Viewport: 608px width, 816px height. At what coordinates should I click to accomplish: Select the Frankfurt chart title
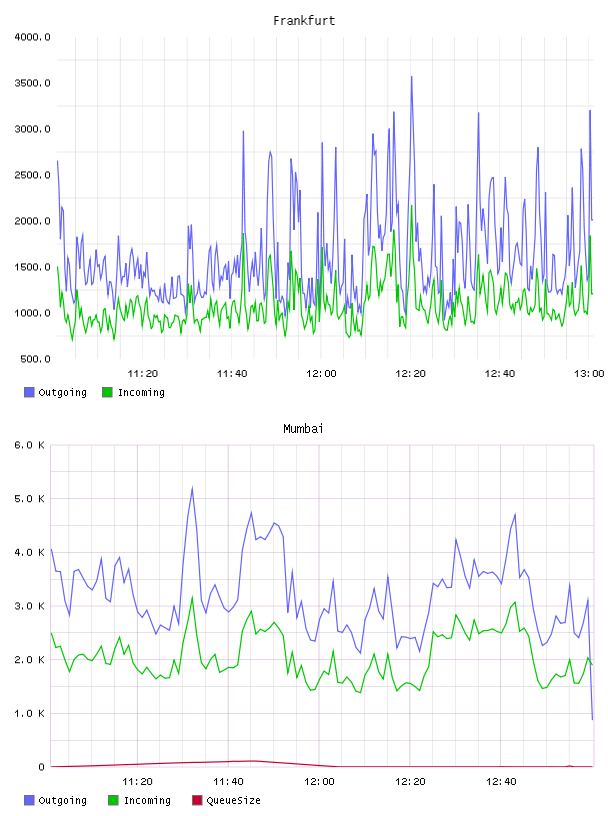(304, 21)
